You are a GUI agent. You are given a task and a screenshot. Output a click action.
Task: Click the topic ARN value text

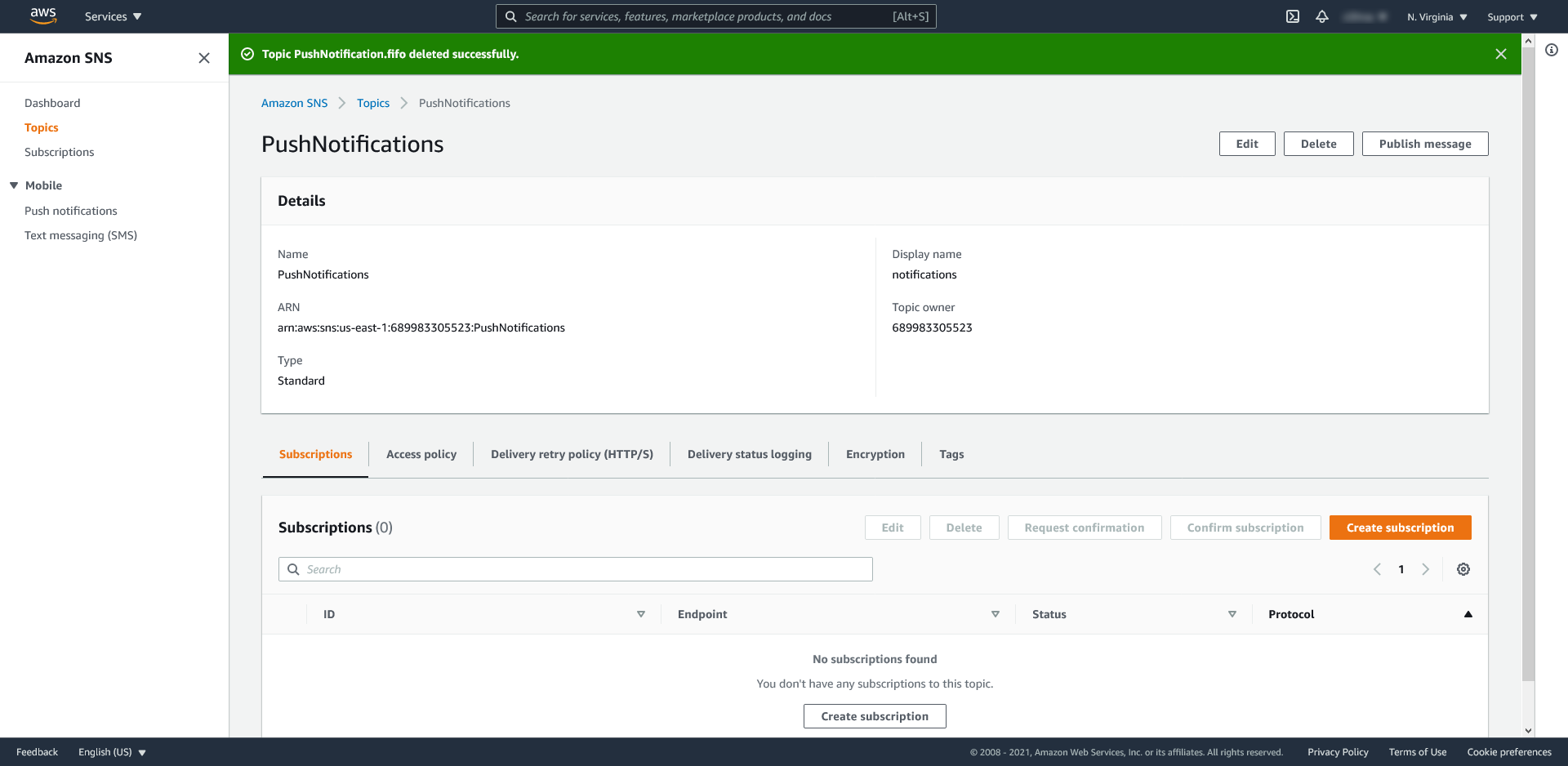click(421, 327)
